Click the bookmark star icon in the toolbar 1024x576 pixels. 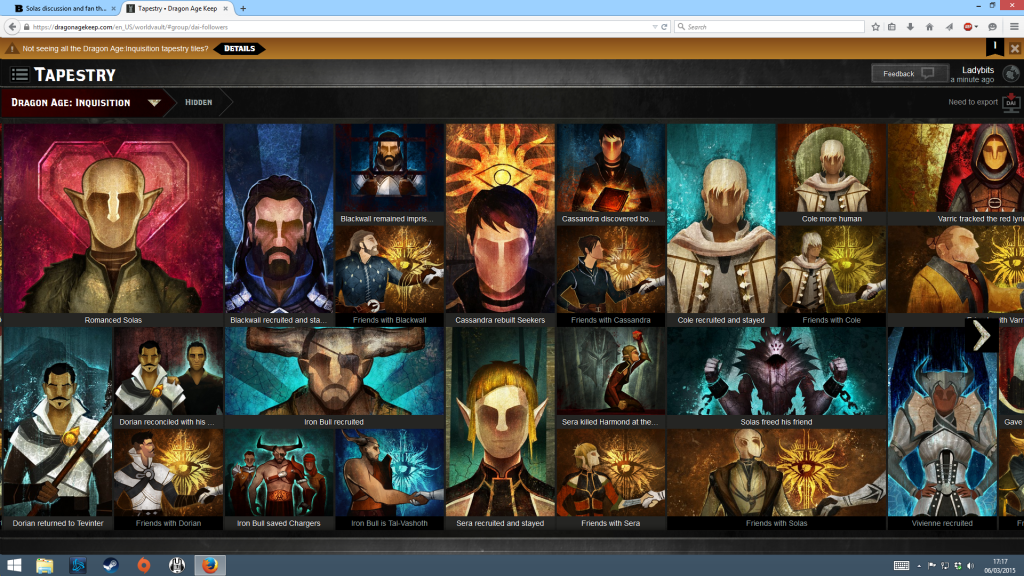point(876,27)
